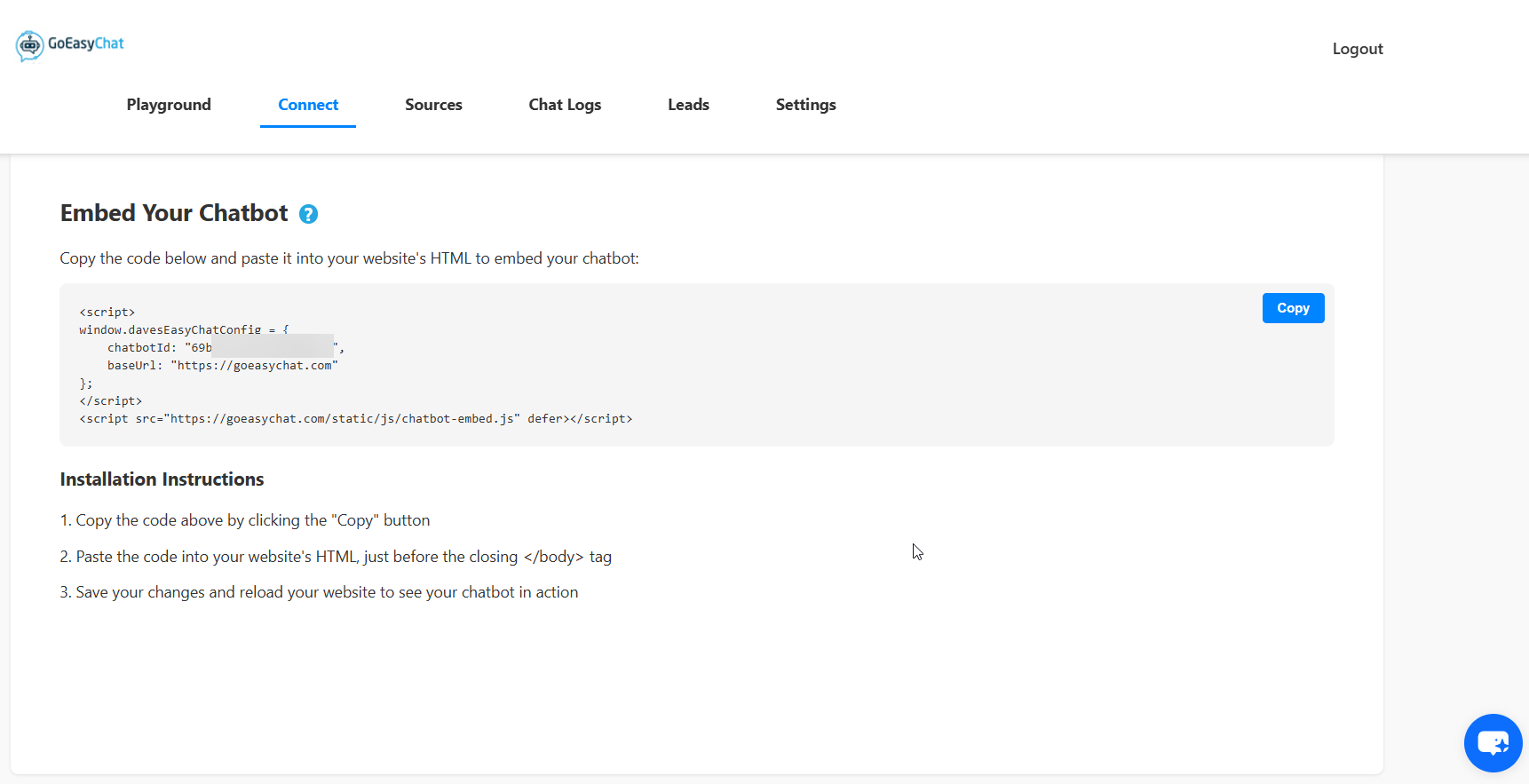
Task: Click the Installation Instructions heading
Action: (x=162, y=479)
